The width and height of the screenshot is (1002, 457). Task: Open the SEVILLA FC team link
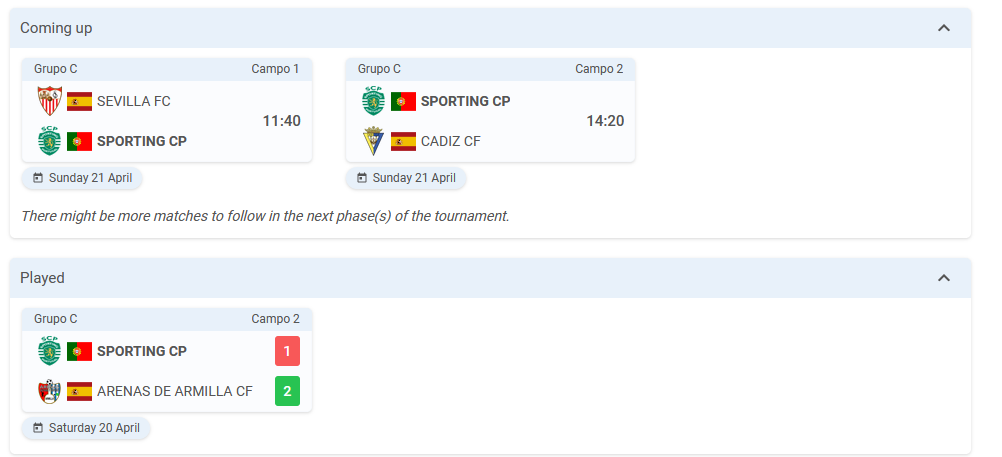click(x=134, y=102)
